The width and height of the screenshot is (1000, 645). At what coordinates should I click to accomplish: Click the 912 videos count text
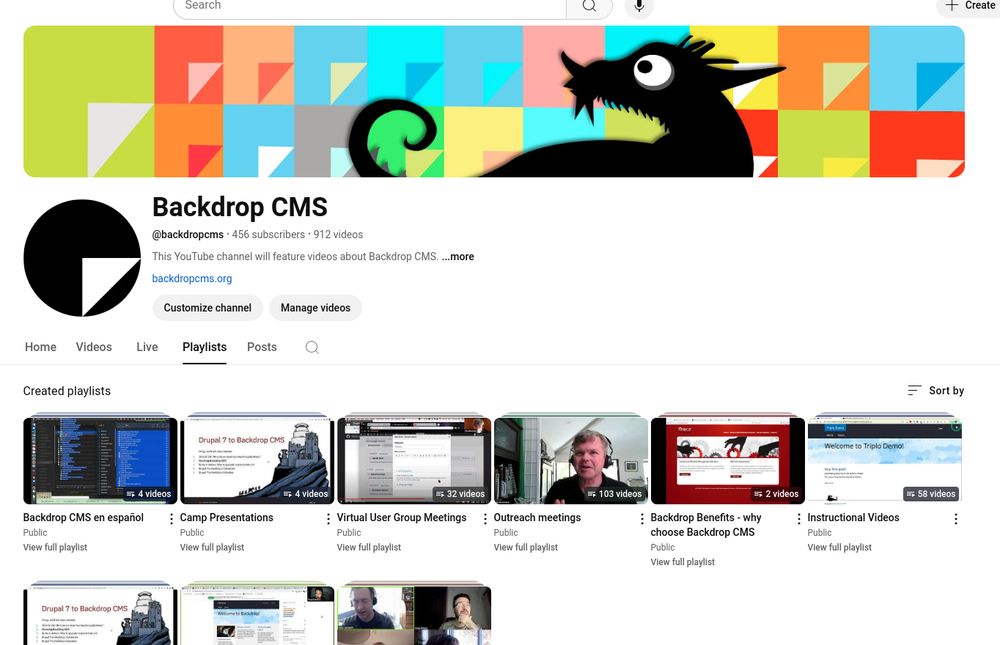pyautogui.click(x=338, y=235)
